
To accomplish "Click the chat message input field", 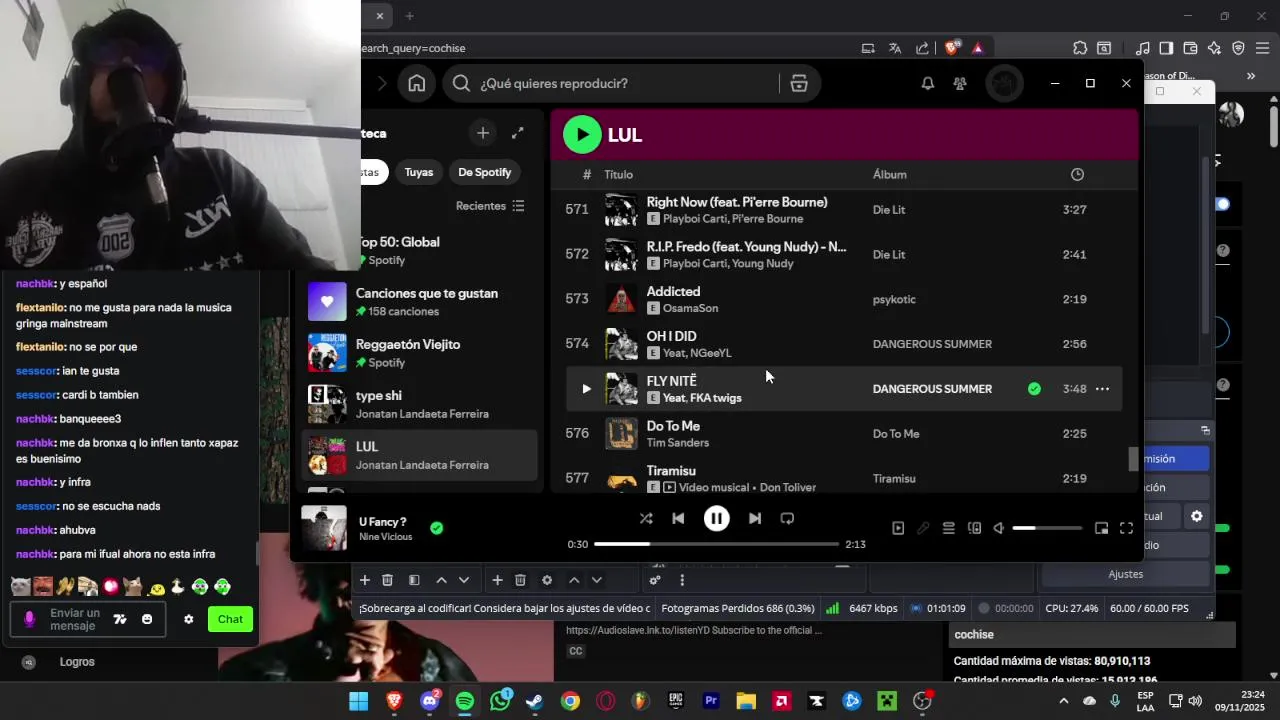I will pyautogui.click(x=75, y=619).
